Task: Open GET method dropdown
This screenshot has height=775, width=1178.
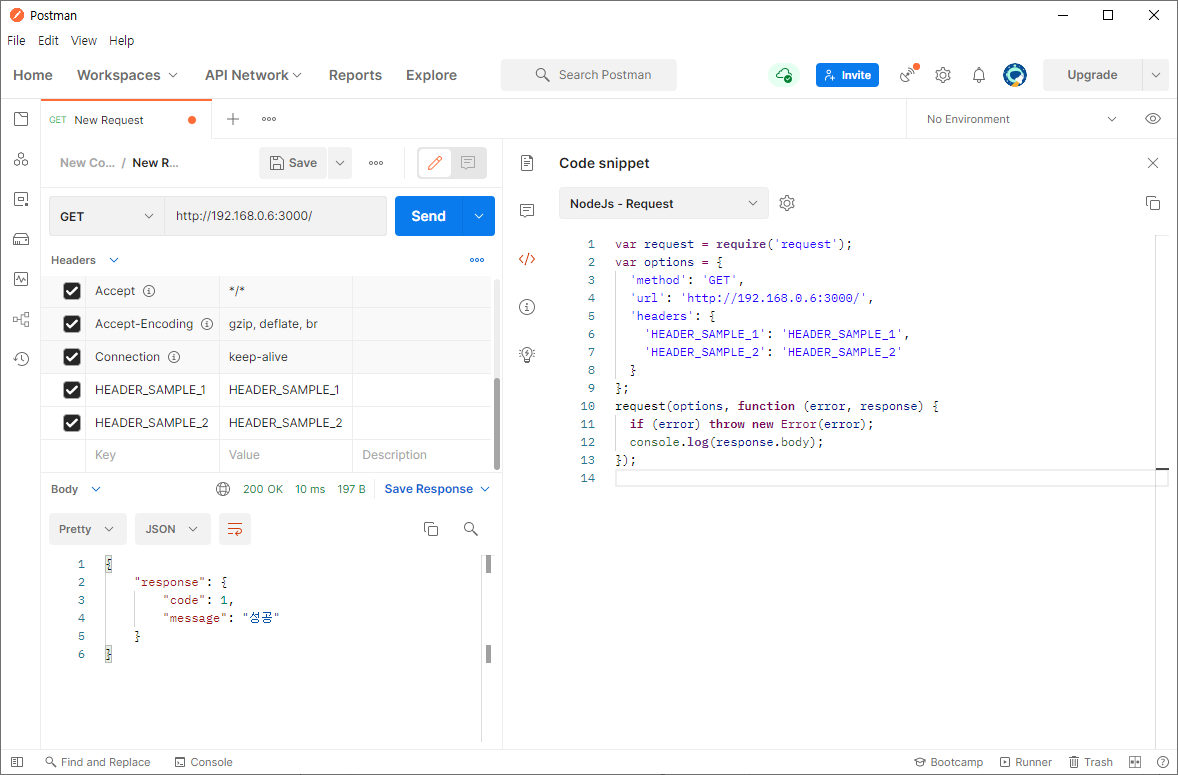Action: 107,216
